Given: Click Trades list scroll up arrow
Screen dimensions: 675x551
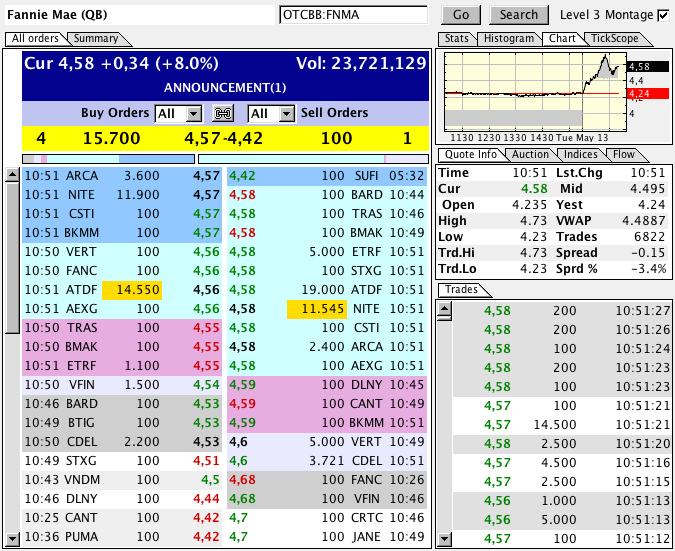Looking at the screenshot, I should tap(445, 308).
